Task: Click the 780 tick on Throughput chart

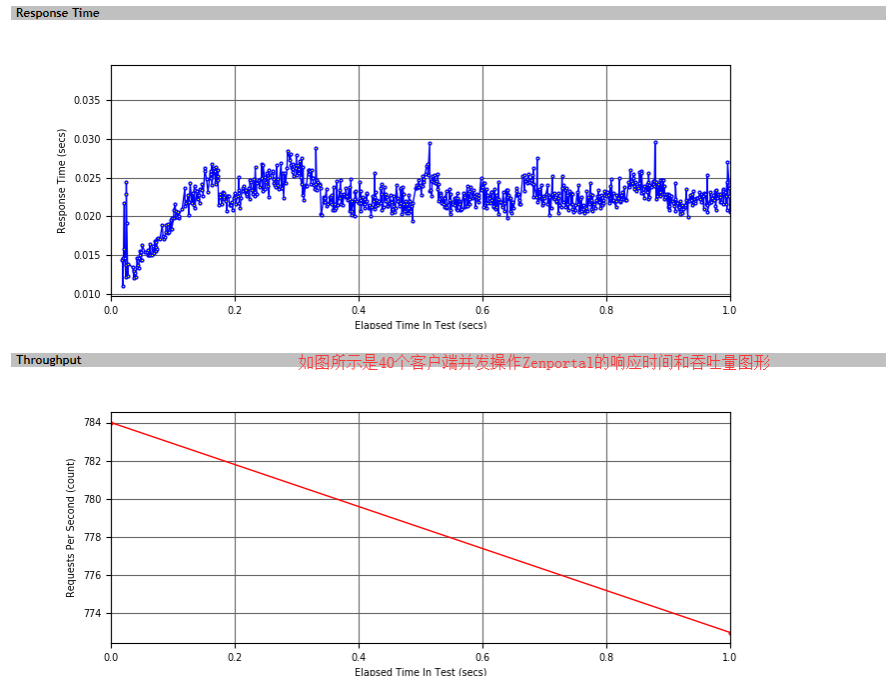Action: tap(93, 499)
